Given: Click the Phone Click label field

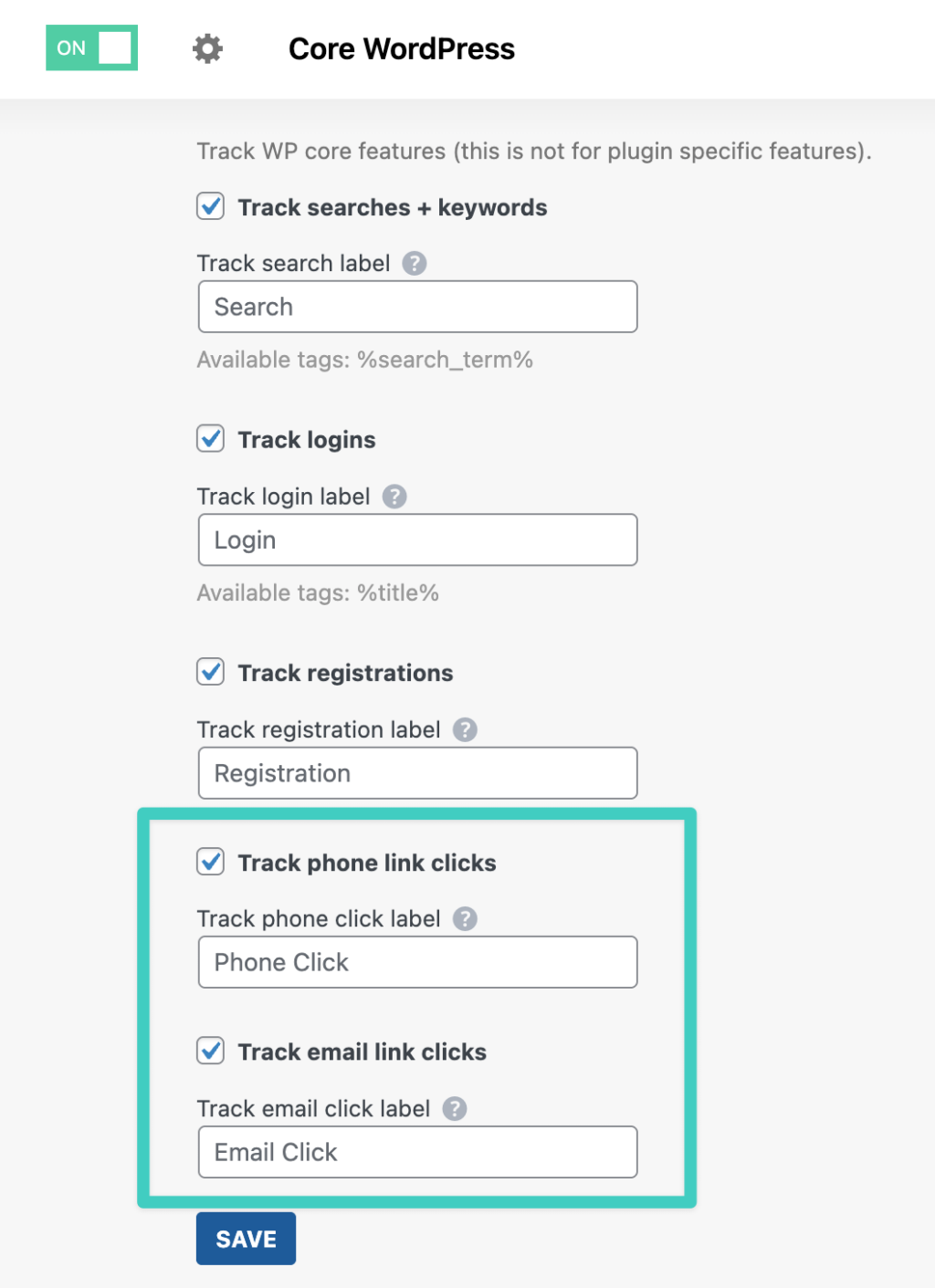Looking at the screenshot, I should [416, 962].
